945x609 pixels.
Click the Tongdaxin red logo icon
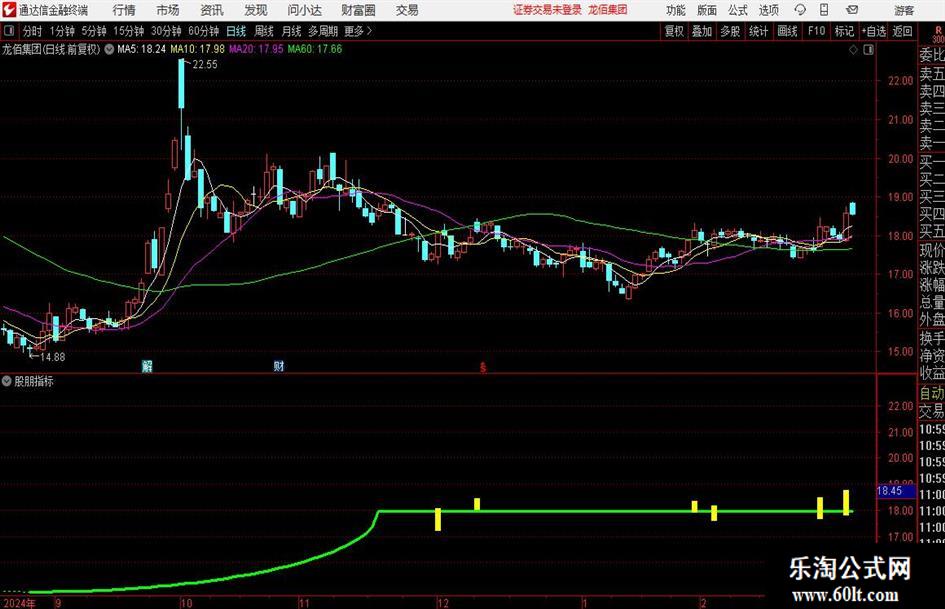click(8, 10)
